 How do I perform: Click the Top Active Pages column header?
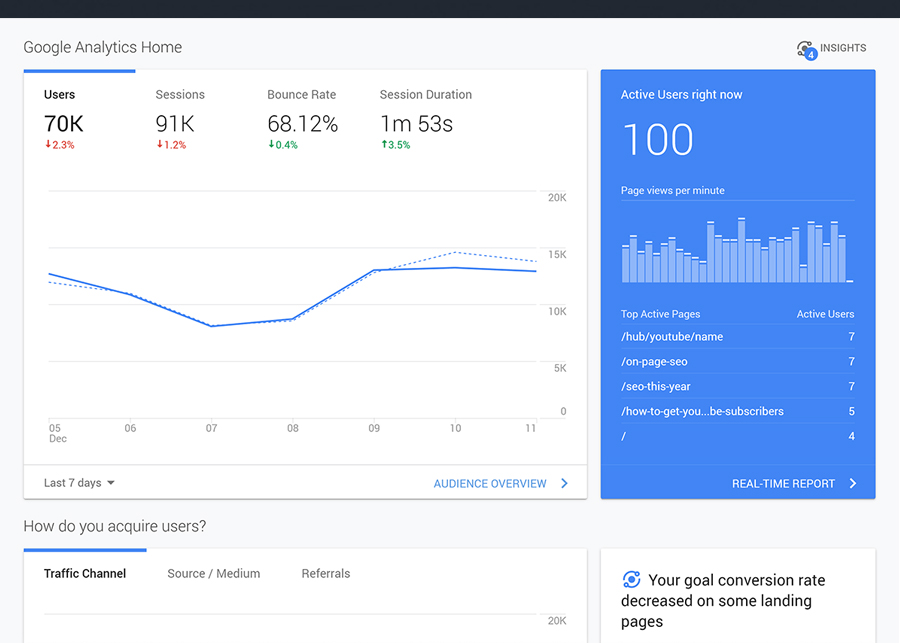click(x=660, y=314)
